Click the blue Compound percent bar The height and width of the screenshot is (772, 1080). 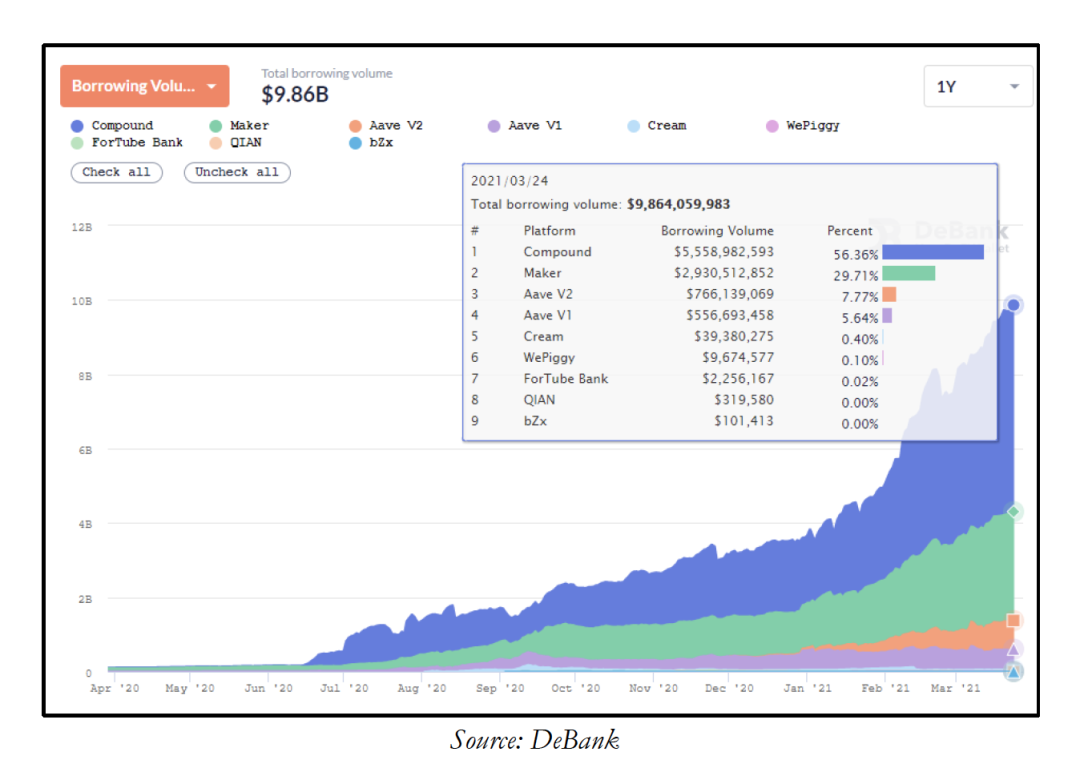click(933, 252)
